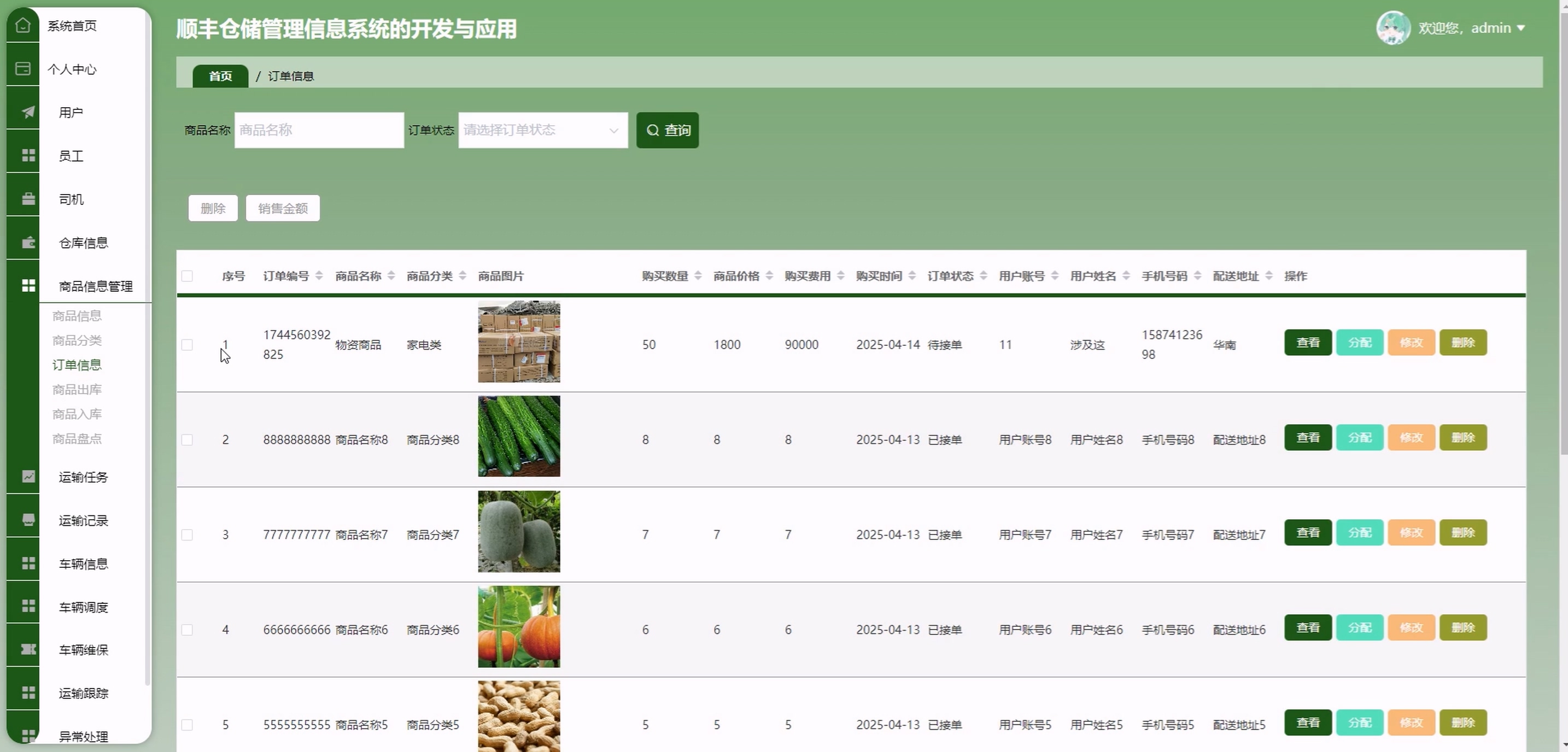1568x752 pixels.
Task: Click the chart icon beside 运输任务
Action: point(28,477)
